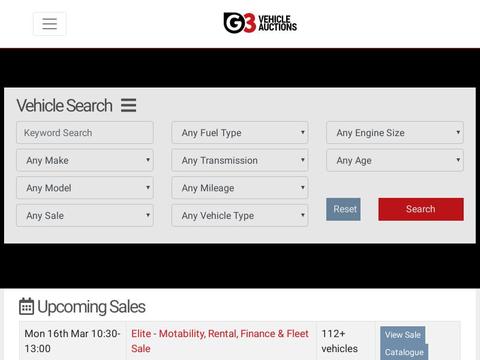The width and height of the screenshot is (480, 360).
Task: Click the Vehicle Search heading
Action: [x=64, y=105]
